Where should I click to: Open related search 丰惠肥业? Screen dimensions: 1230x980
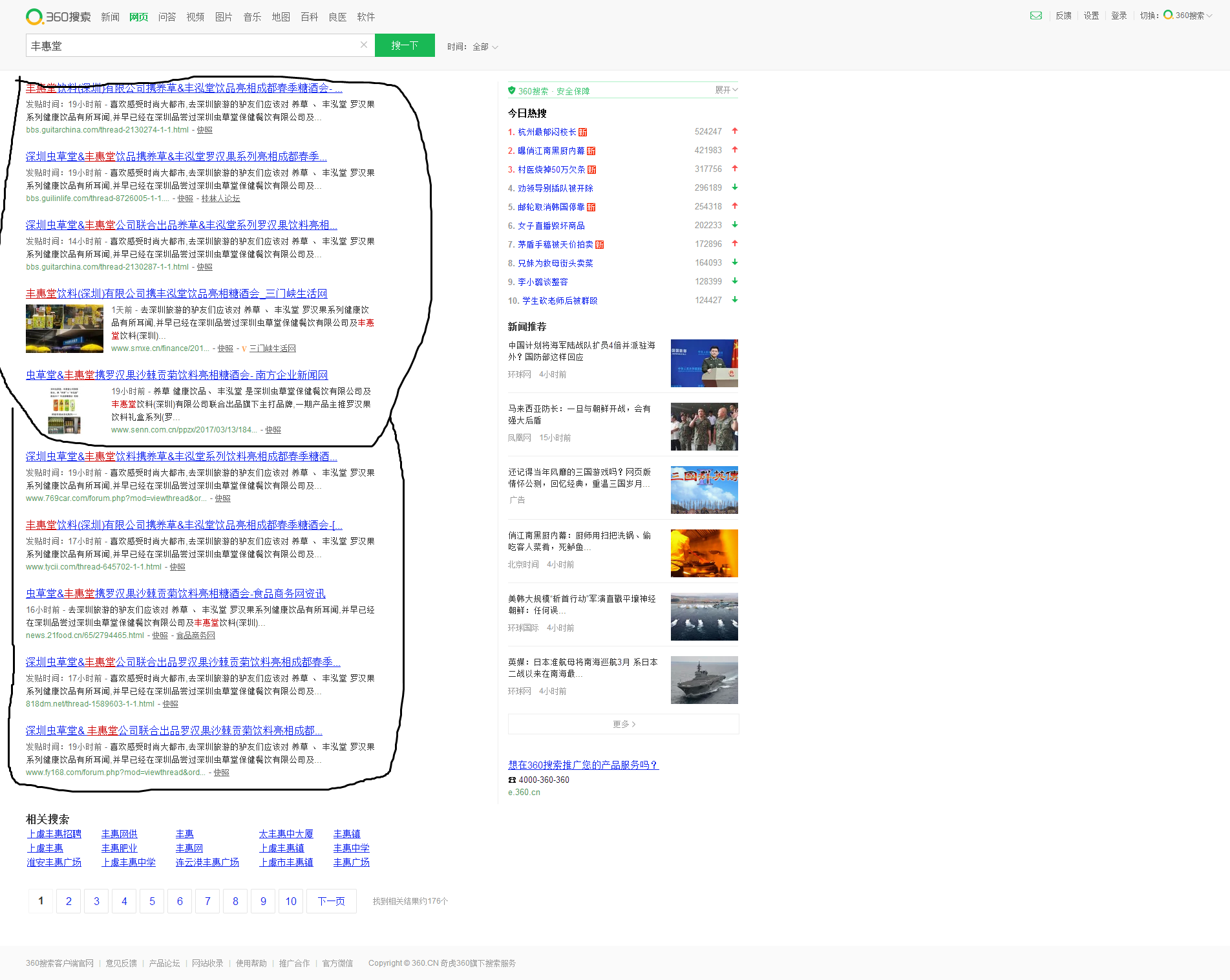point(120,848)
